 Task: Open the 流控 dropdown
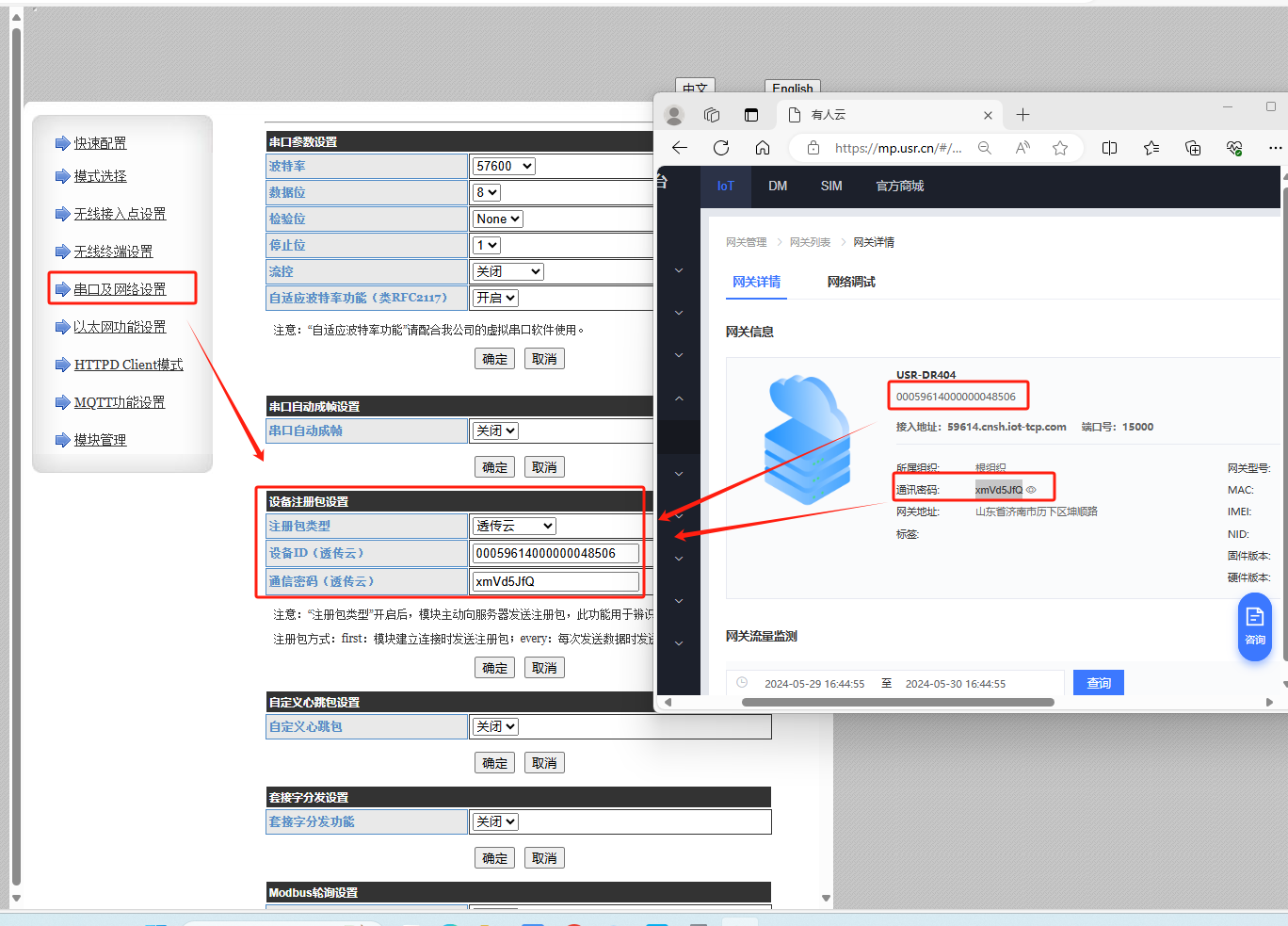tap(508, 271)
